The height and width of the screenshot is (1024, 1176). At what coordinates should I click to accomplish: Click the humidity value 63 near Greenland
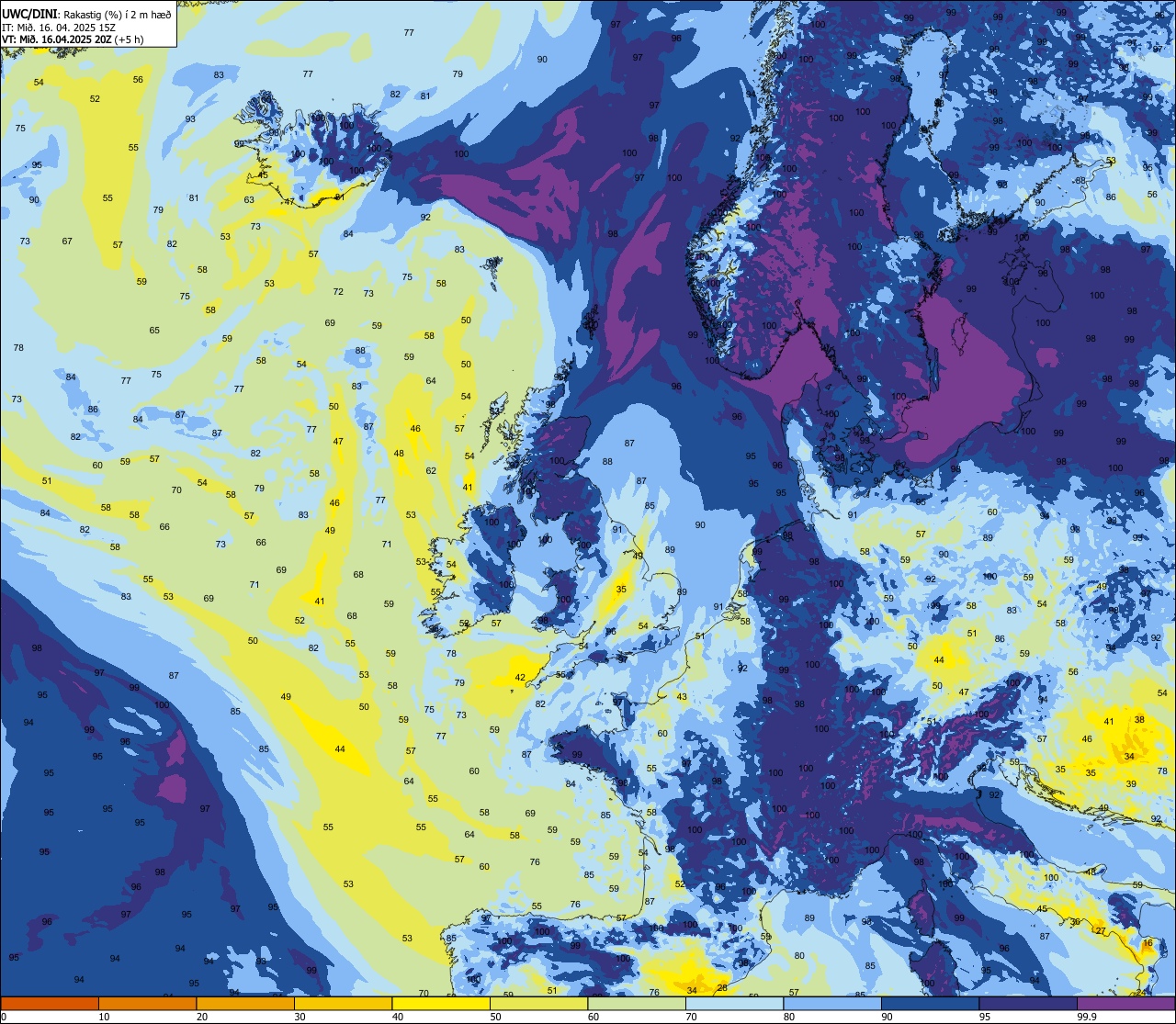(x=249, y=200)
